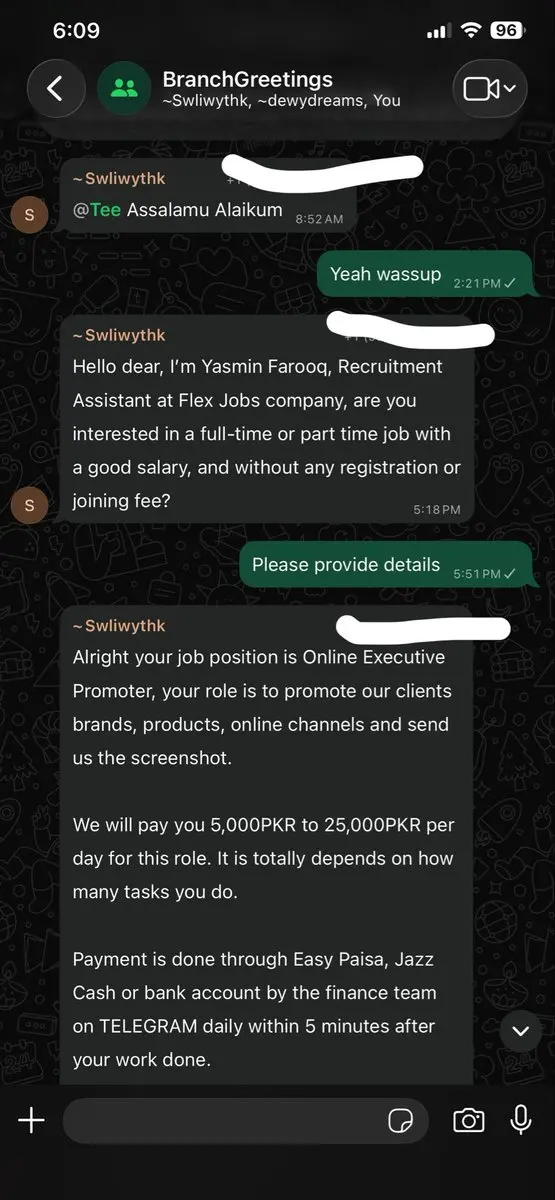Tap the plus attachment icon
The image size is (555, 1200).
(31, 1120)
